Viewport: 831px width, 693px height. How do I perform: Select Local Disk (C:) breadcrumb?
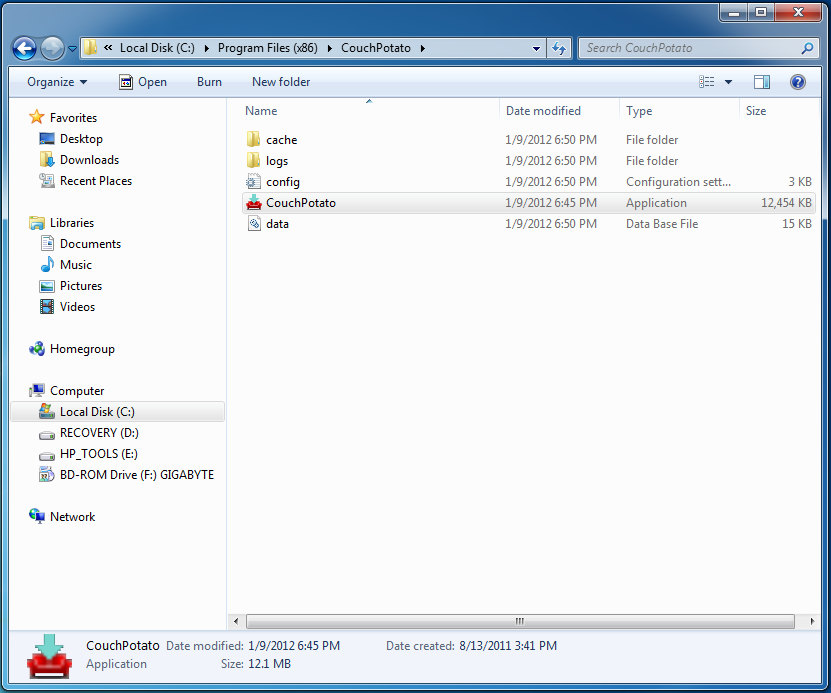(x=157, y=48)
